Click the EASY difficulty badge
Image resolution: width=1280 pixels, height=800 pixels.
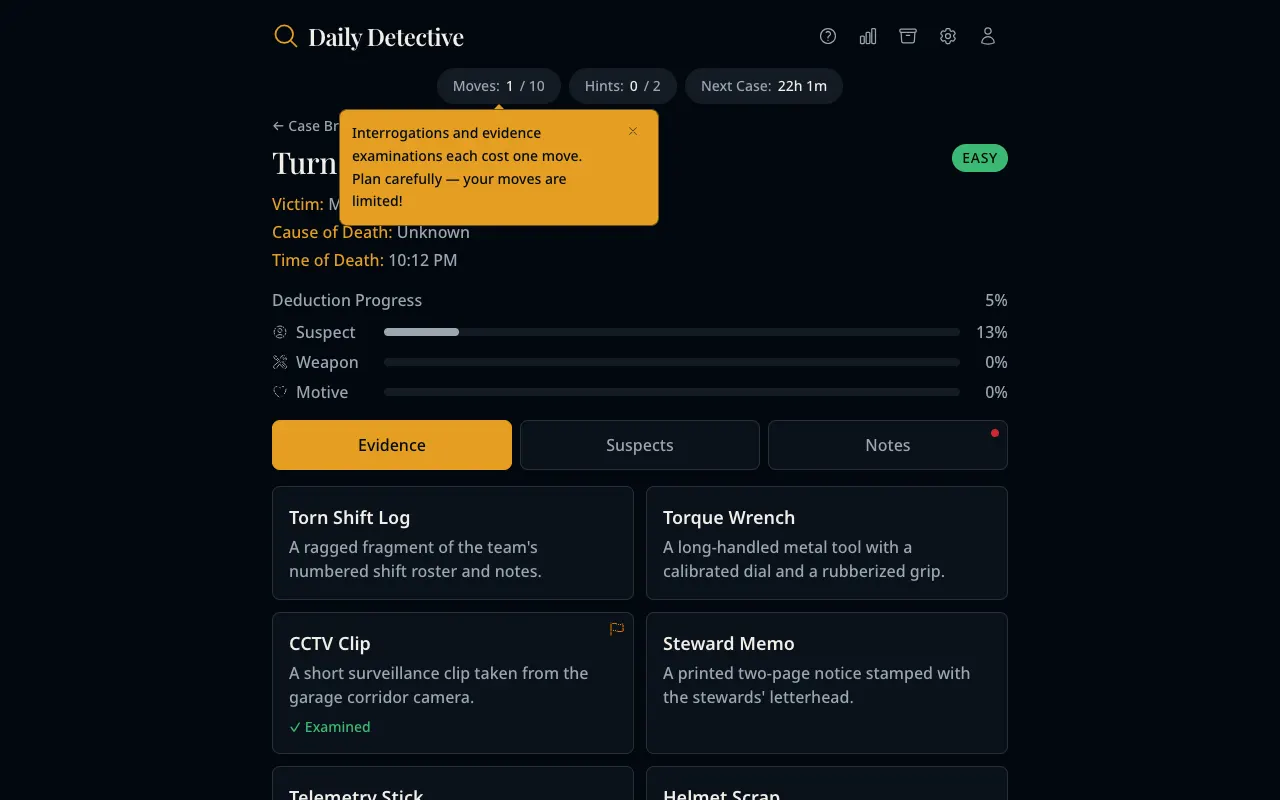coord(980,158)
